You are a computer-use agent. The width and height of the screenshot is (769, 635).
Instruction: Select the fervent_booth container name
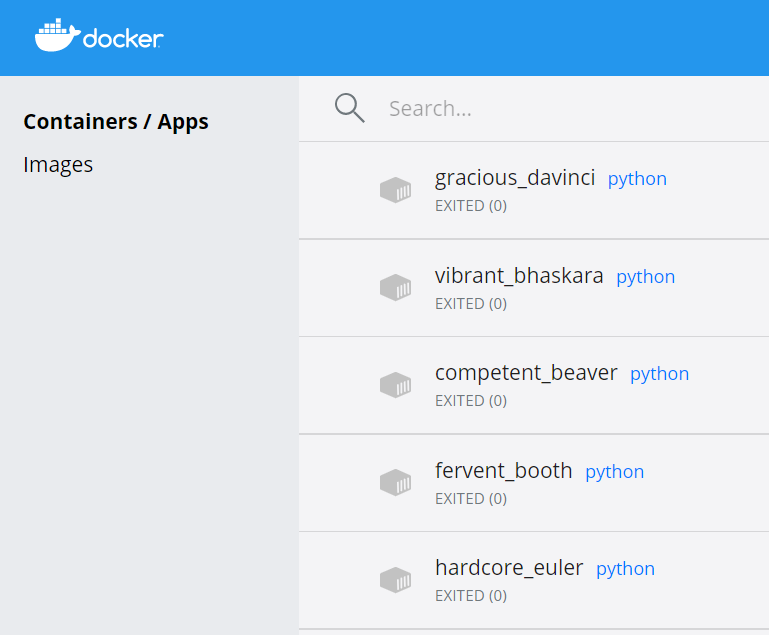pos(504,471)
